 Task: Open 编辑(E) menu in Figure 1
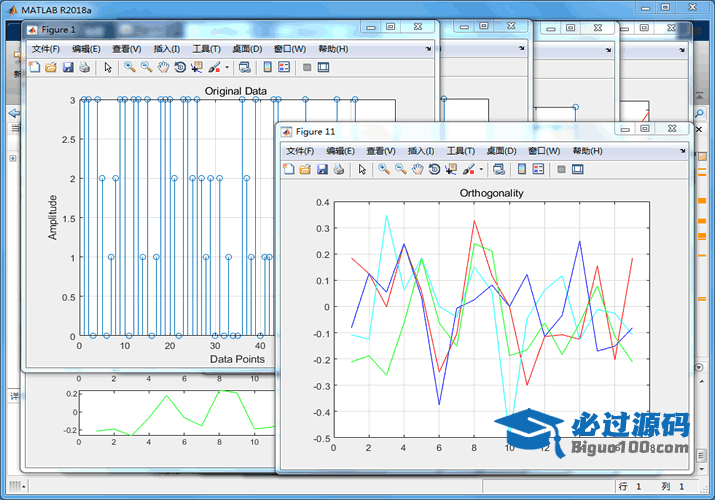pyautogui.click(x=86, y=49)
